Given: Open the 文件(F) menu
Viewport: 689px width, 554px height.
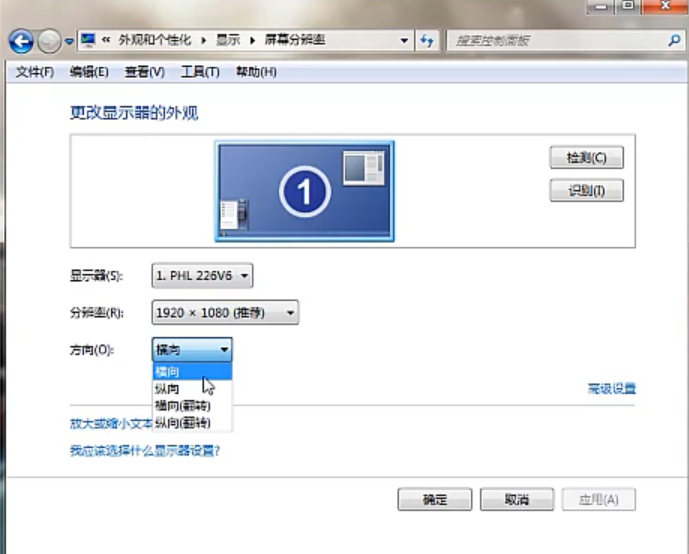Looking at the screenshot, I should point(35,72).
